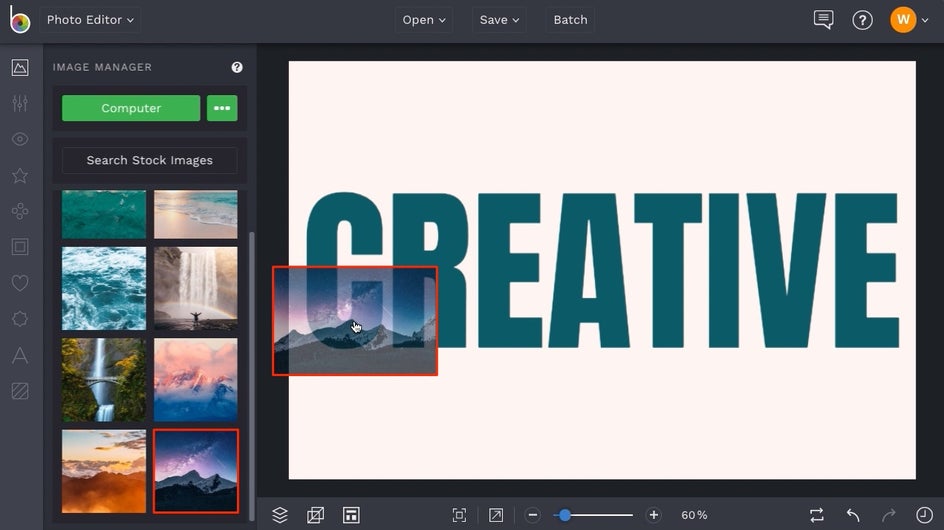
Task: Select the pink clouds mountain thumbnail
Action: tap(196, 380)
